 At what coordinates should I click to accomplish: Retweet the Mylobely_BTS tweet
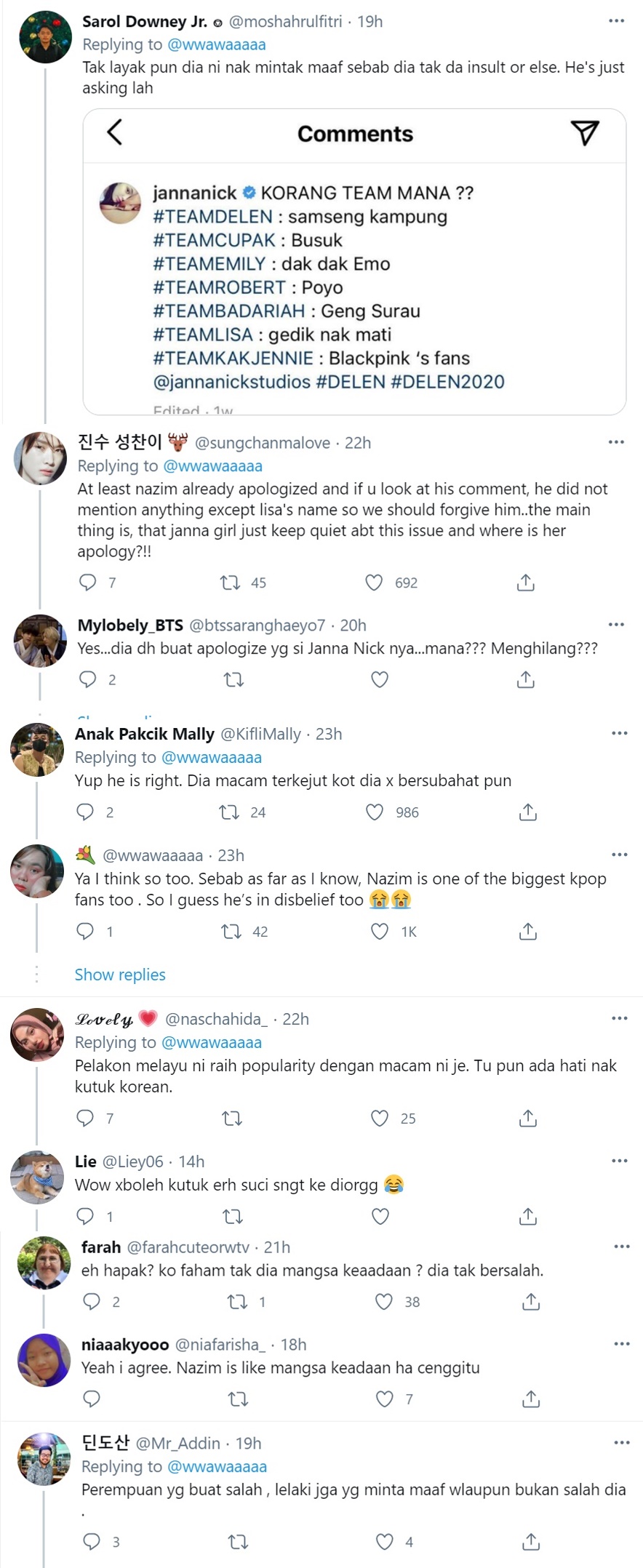pyautogui.click(x=233, y=679)
